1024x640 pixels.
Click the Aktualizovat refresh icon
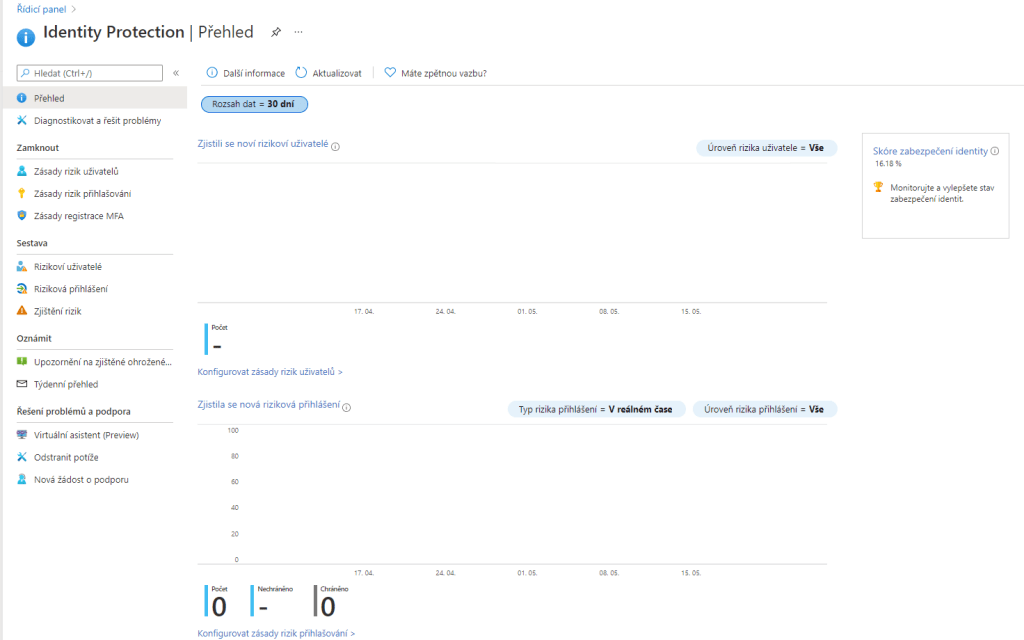[x=301, y=73]
